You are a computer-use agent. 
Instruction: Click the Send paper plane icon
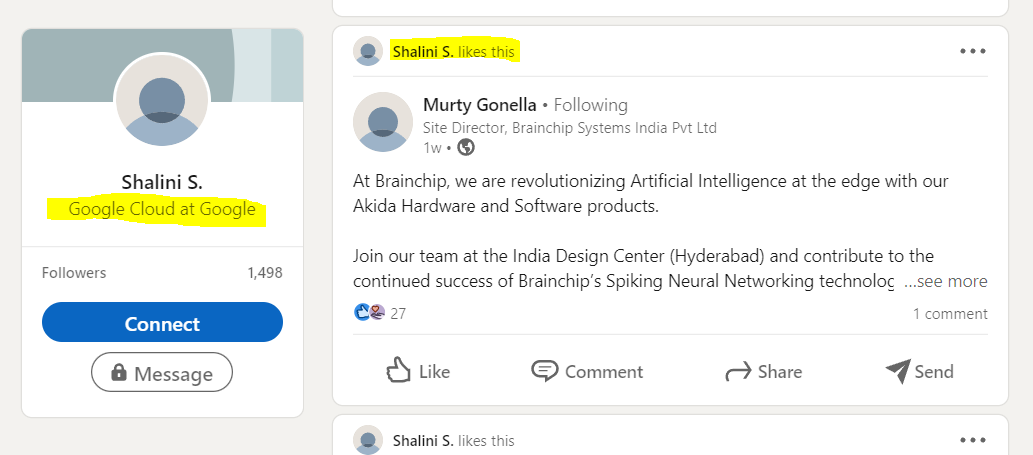click(x=898, y=371)
